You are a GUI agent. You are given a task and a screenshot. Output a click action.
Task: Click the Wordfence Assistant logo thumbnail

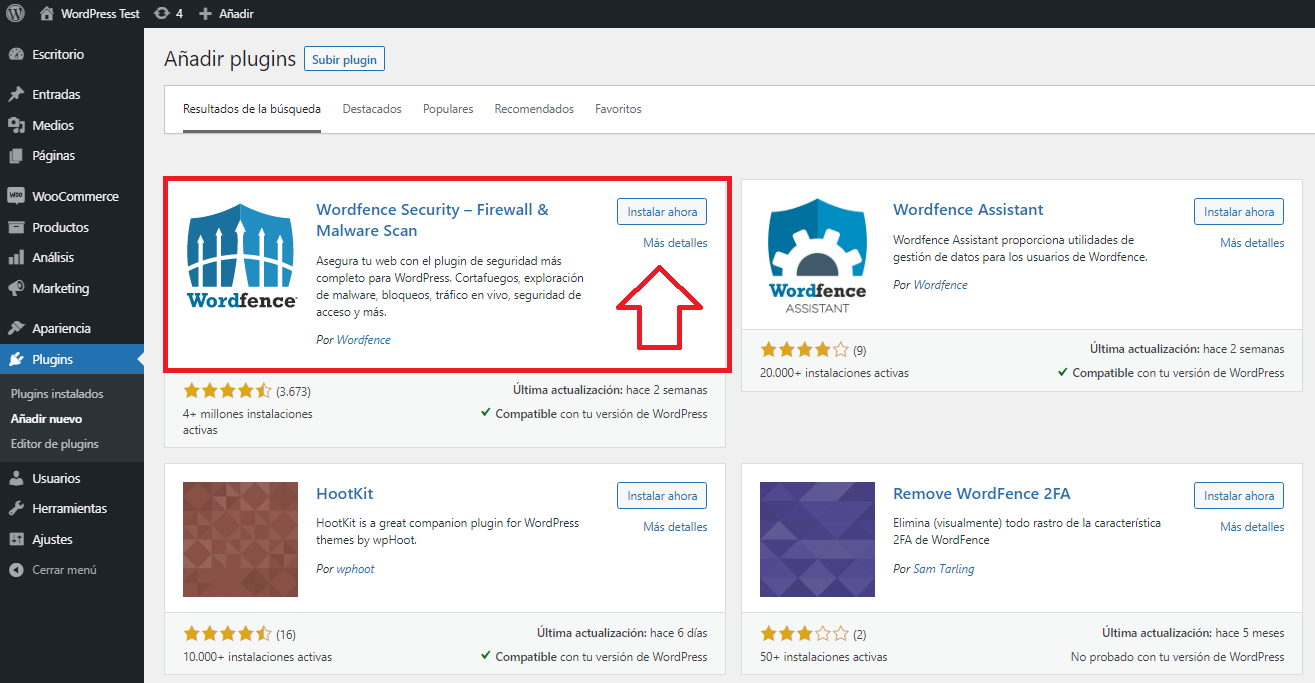coord(817,256)
